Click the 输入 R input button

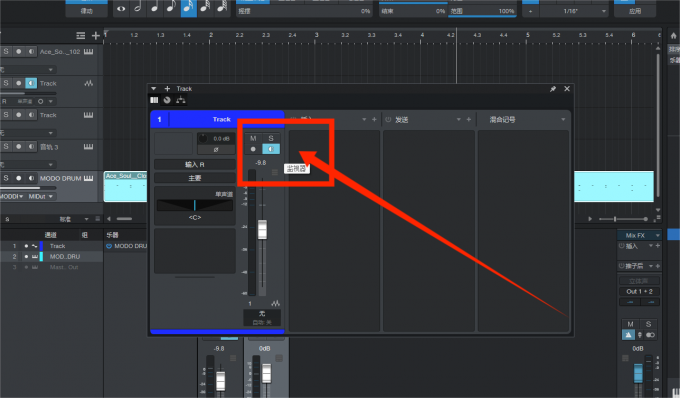click(195, 164)
